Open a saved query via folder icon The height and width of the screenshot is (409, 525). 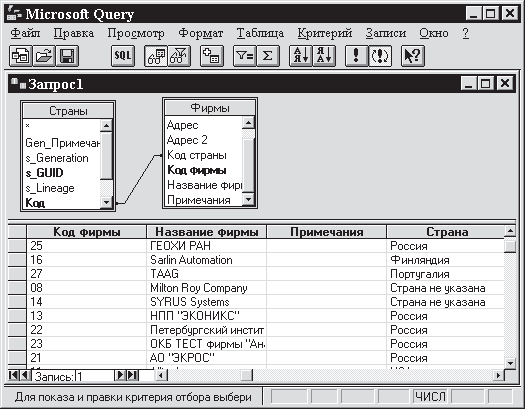tap(44, 56)
